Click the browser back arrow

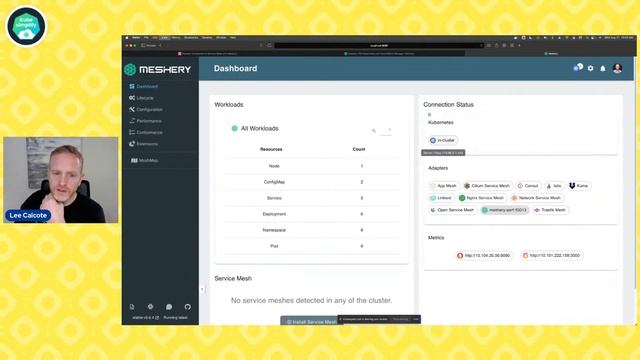(160, 46)
